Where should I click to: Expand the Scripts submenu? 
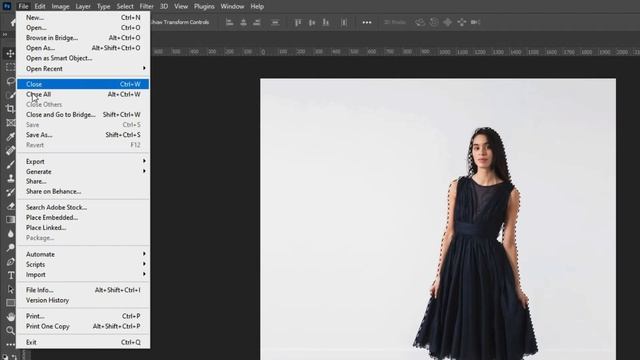(x=83, y=264)
